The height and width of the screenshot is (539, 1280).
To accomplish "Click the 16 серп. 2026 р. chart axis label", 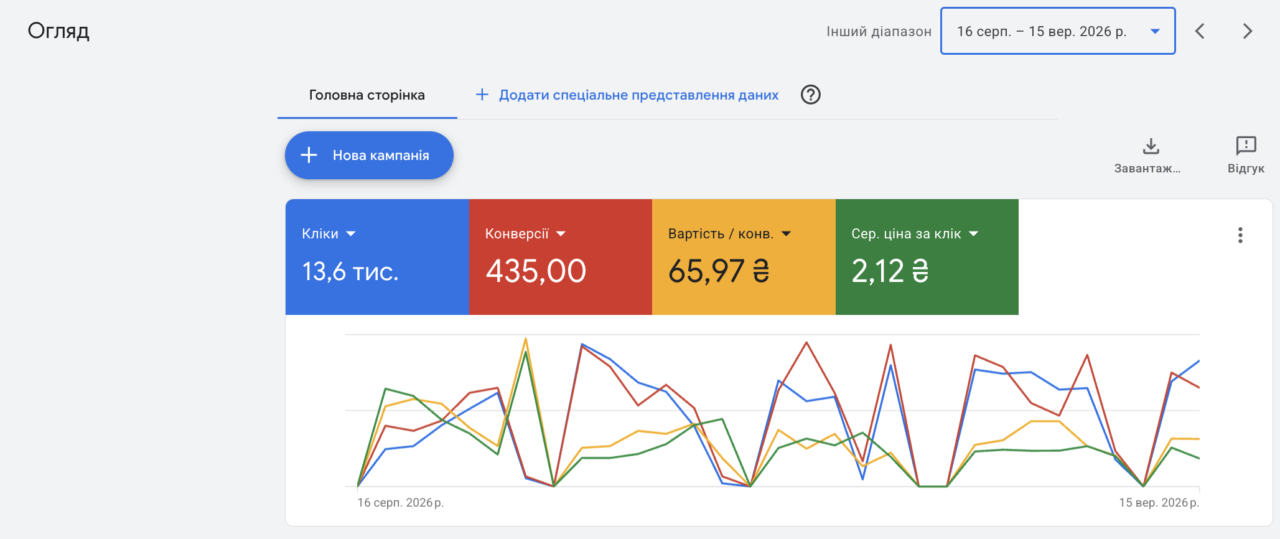I will click(x=400, y=503).
